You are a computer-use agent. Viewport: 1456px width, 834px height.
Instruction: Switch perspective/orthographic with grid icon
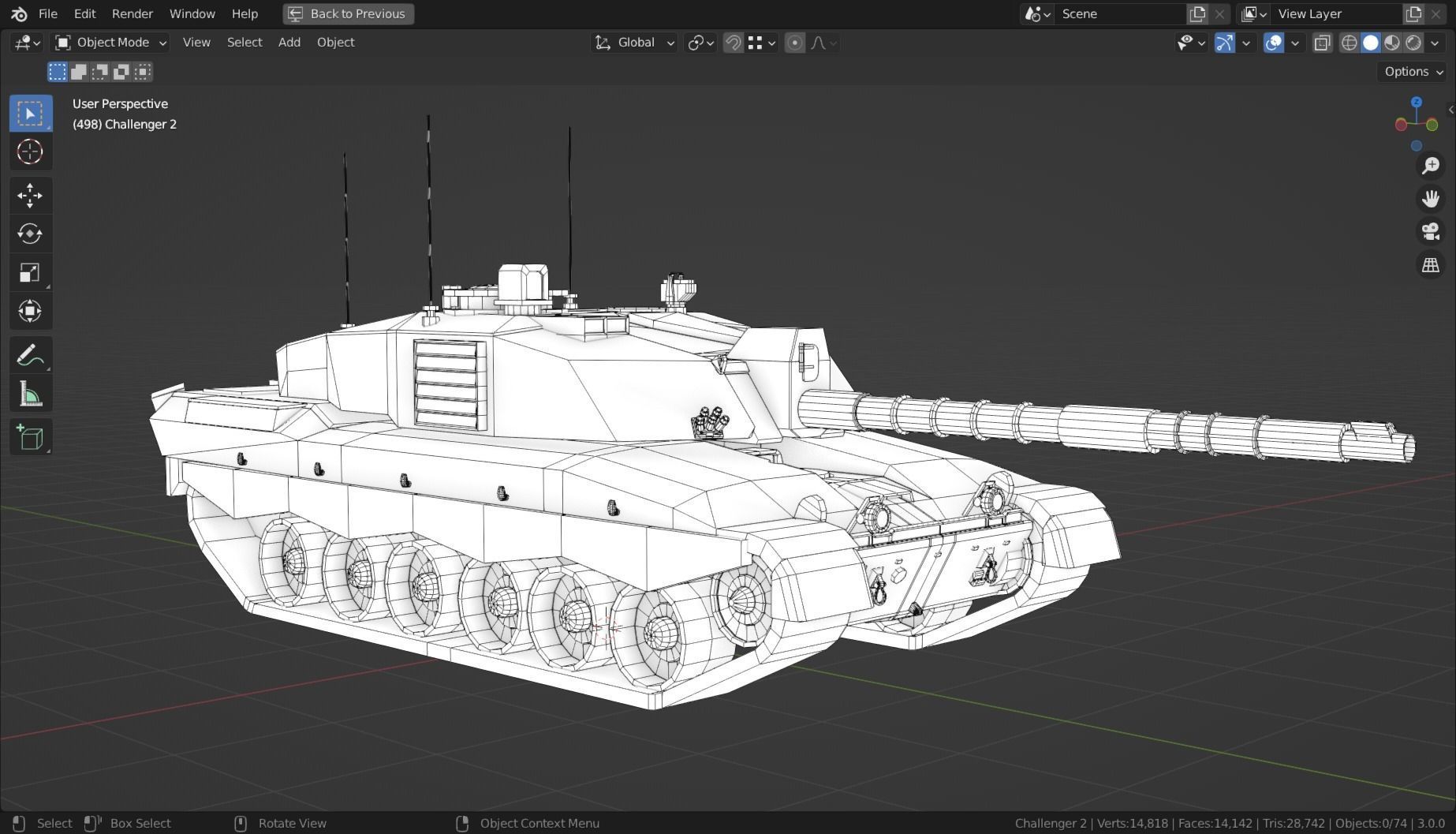click(1430, 265)
